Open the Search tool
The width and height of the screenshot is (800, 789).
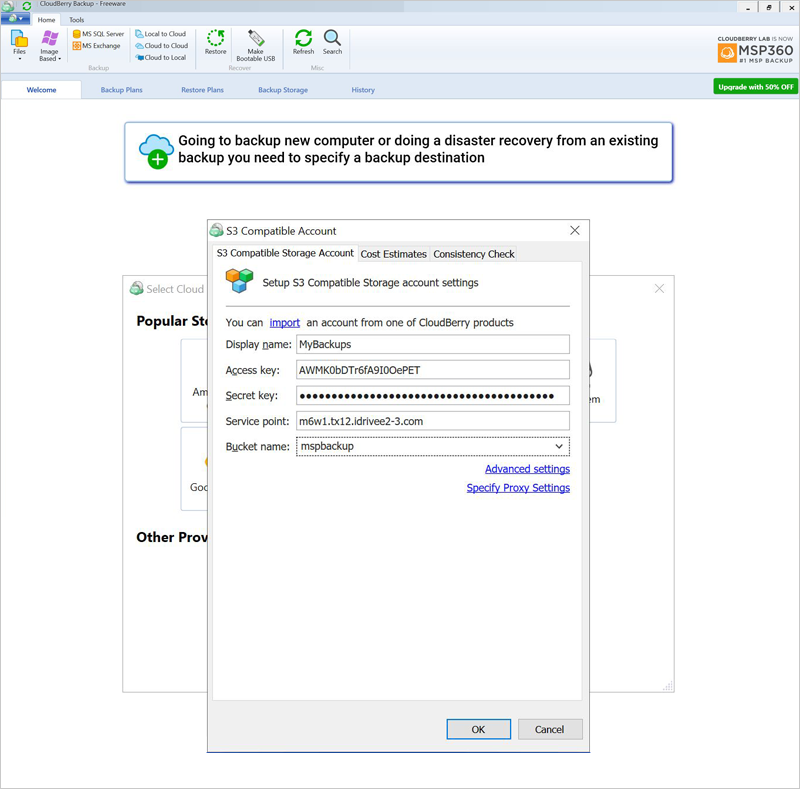332,42
